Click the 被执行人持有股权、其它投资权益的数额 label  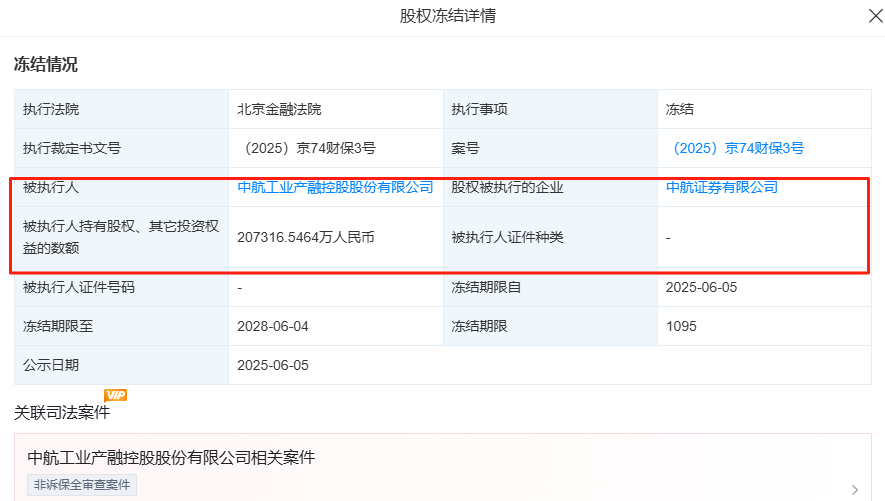[121, 237]
